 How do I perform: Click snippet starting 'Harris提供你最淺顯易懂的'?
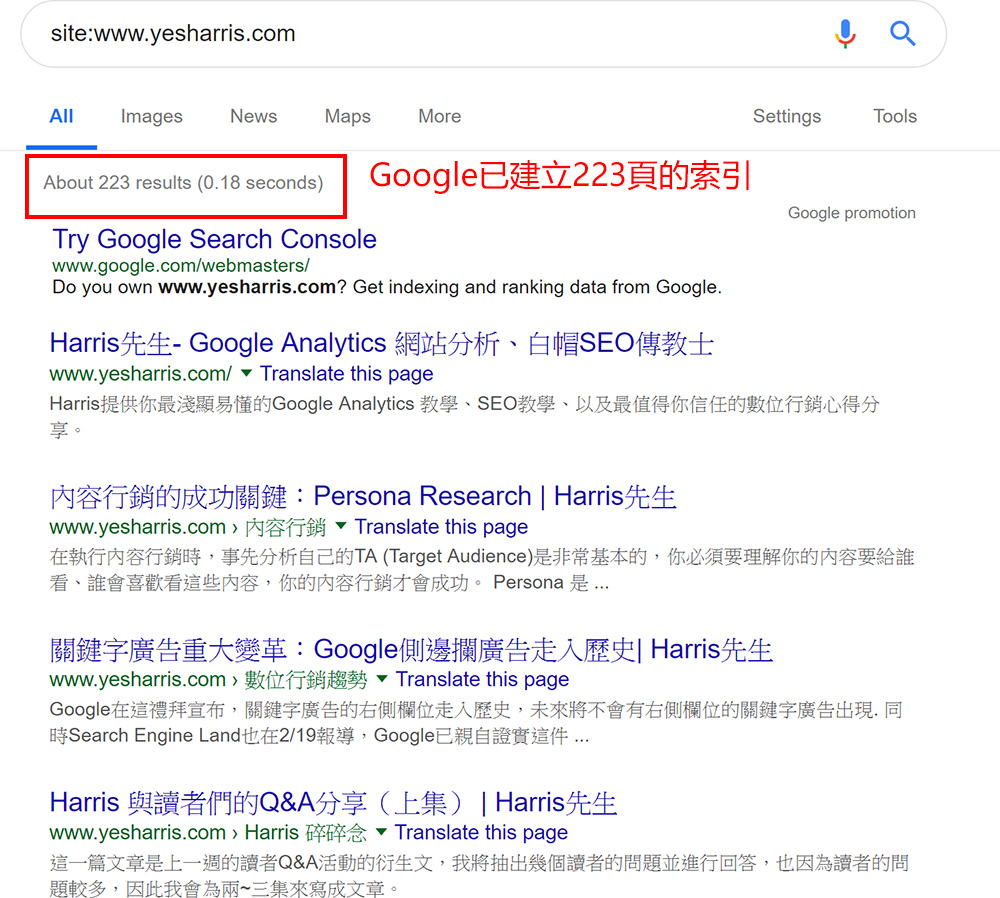(465, 416)
